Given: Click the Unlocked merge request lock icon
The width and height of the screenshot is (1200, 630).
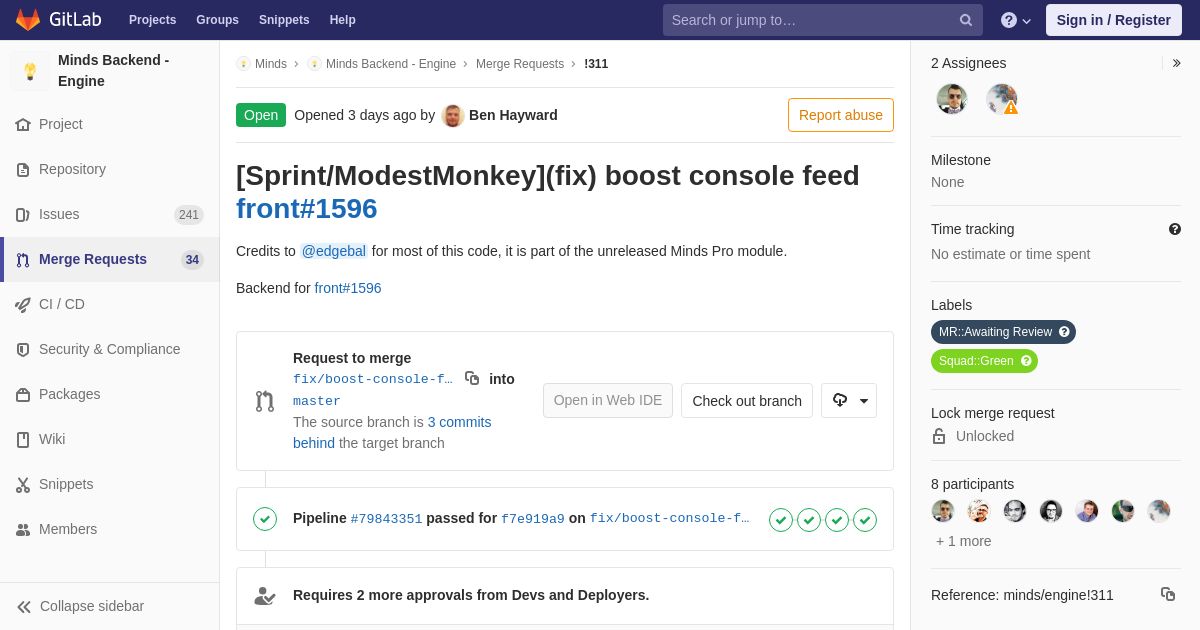Looking at the screenshot, I should click(939, 436).
